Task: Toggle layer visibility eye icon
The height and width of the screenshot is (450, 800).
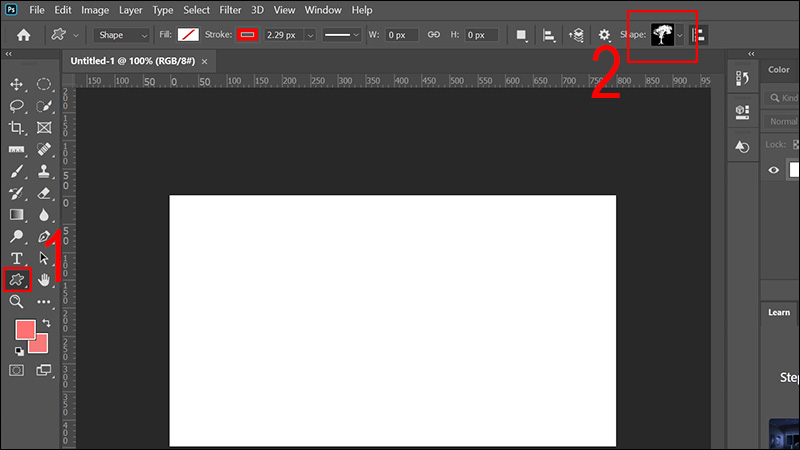Action: pos(773,170)
